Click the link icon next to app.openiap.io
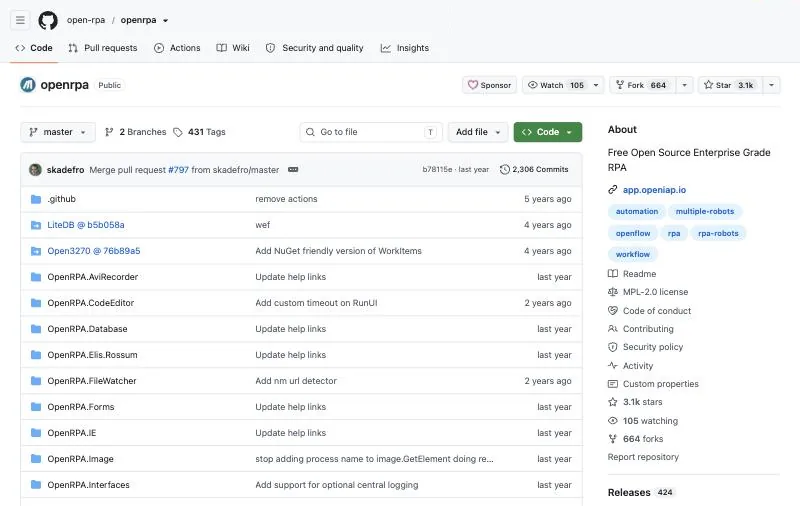The width and height of the screenshot is (800, 506). [x=613, y=190]
